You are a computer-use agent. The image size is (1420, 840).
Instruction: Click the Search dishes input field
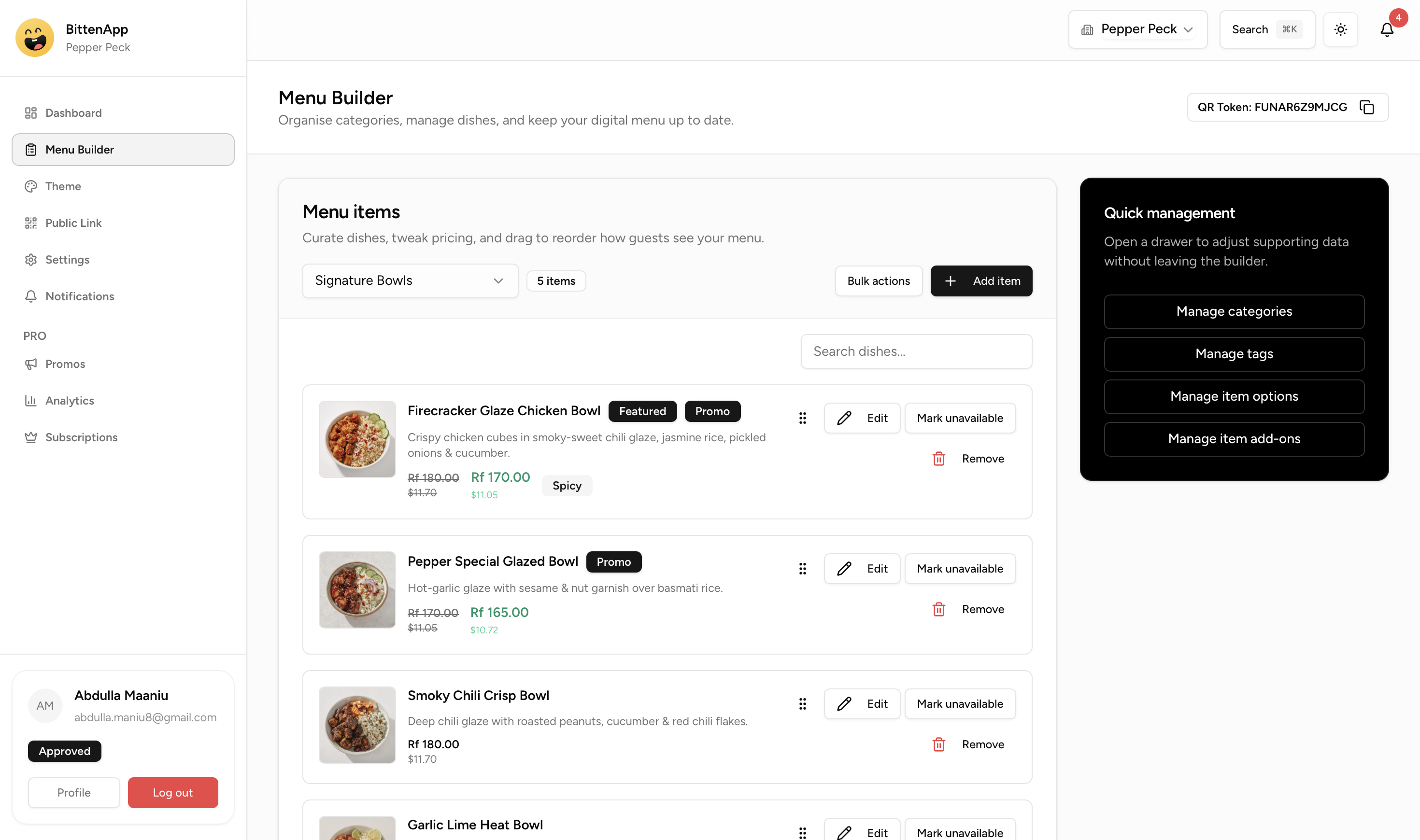pos(916,351)
